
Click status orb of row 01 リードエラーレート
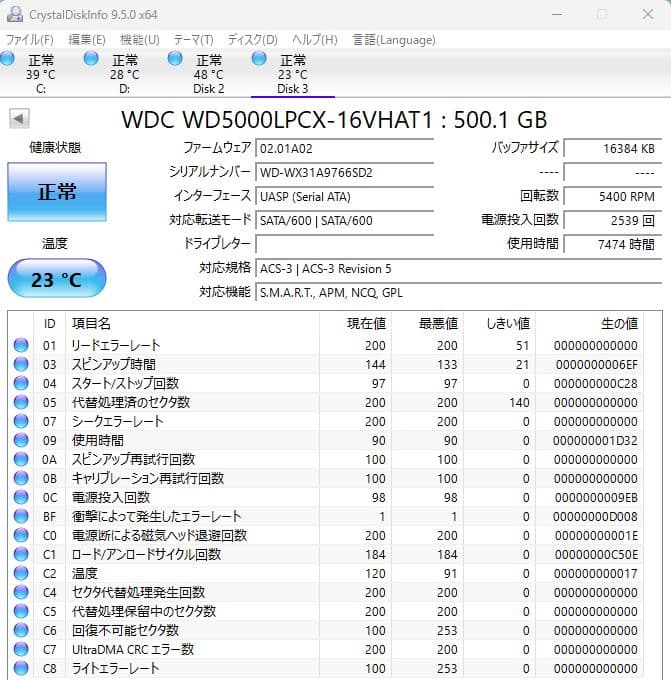(x=21, y=345)
